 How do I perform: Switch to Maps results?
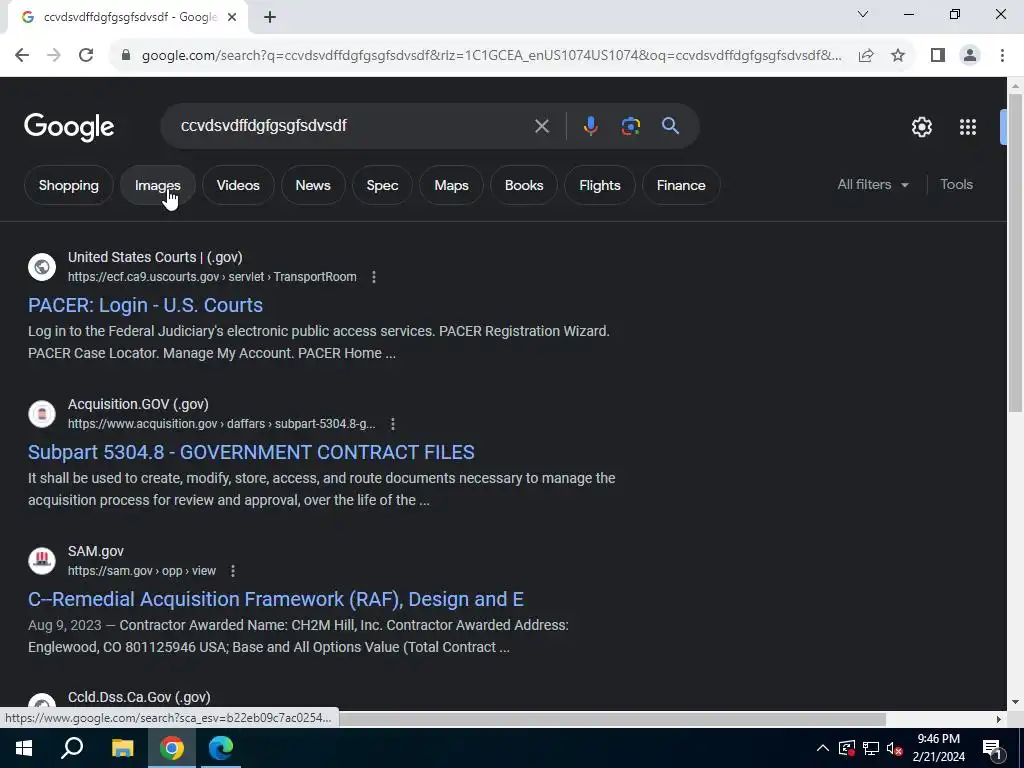coord(451,185)
